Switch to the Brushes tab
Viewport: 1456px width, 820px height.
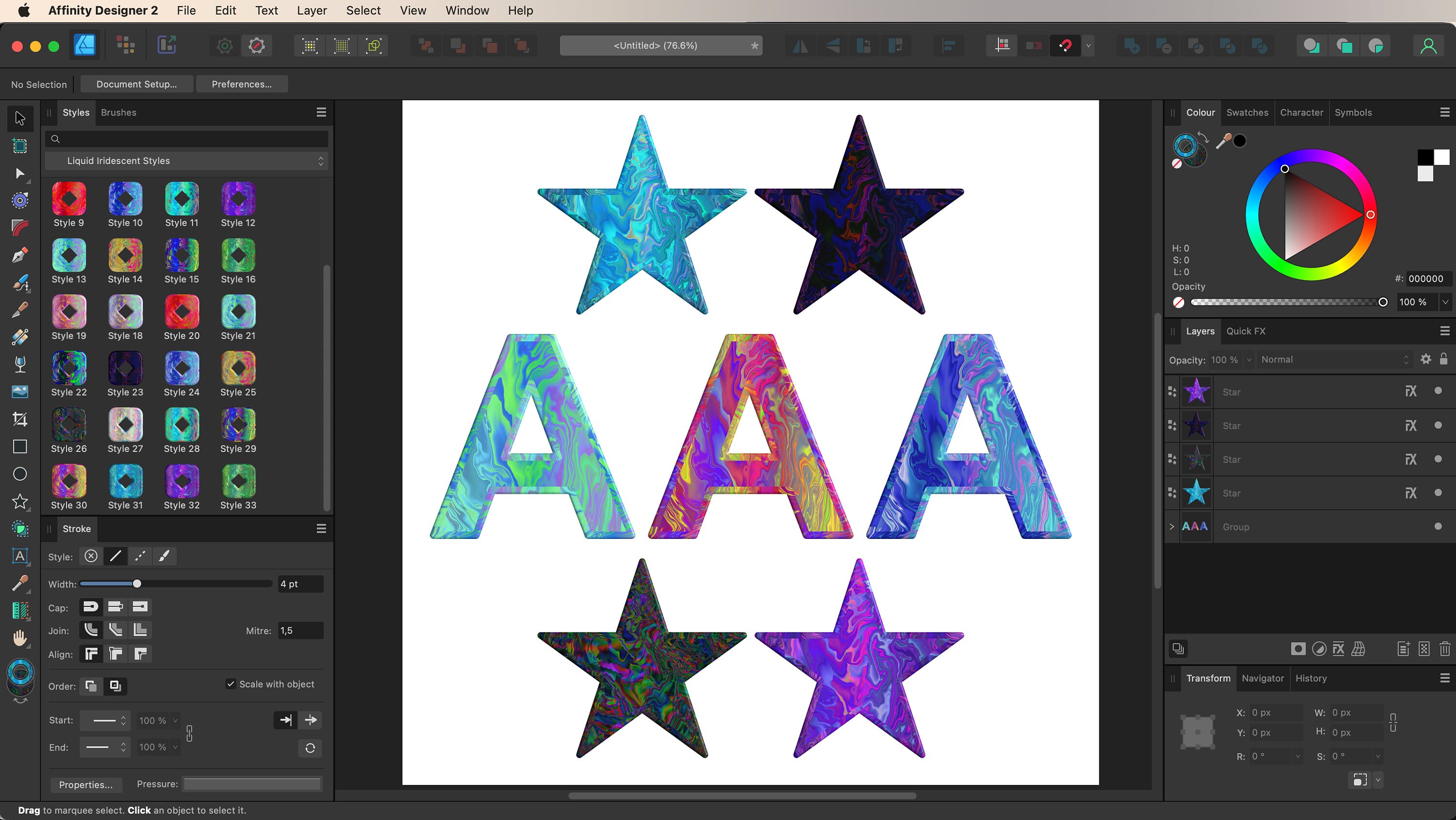tap(119, 113)
